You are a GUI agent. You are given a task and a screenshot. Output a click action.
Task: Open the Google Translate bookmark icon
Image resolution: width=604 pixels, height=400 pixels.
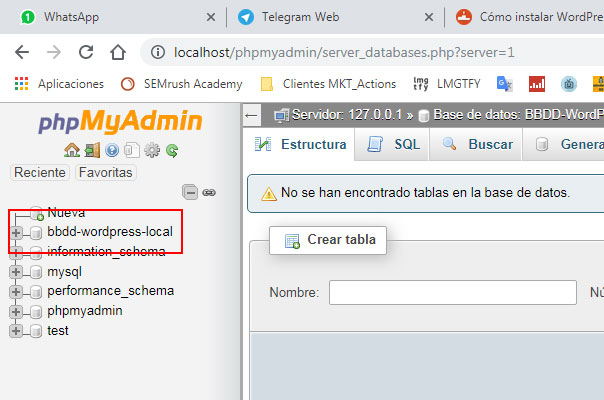504,84
